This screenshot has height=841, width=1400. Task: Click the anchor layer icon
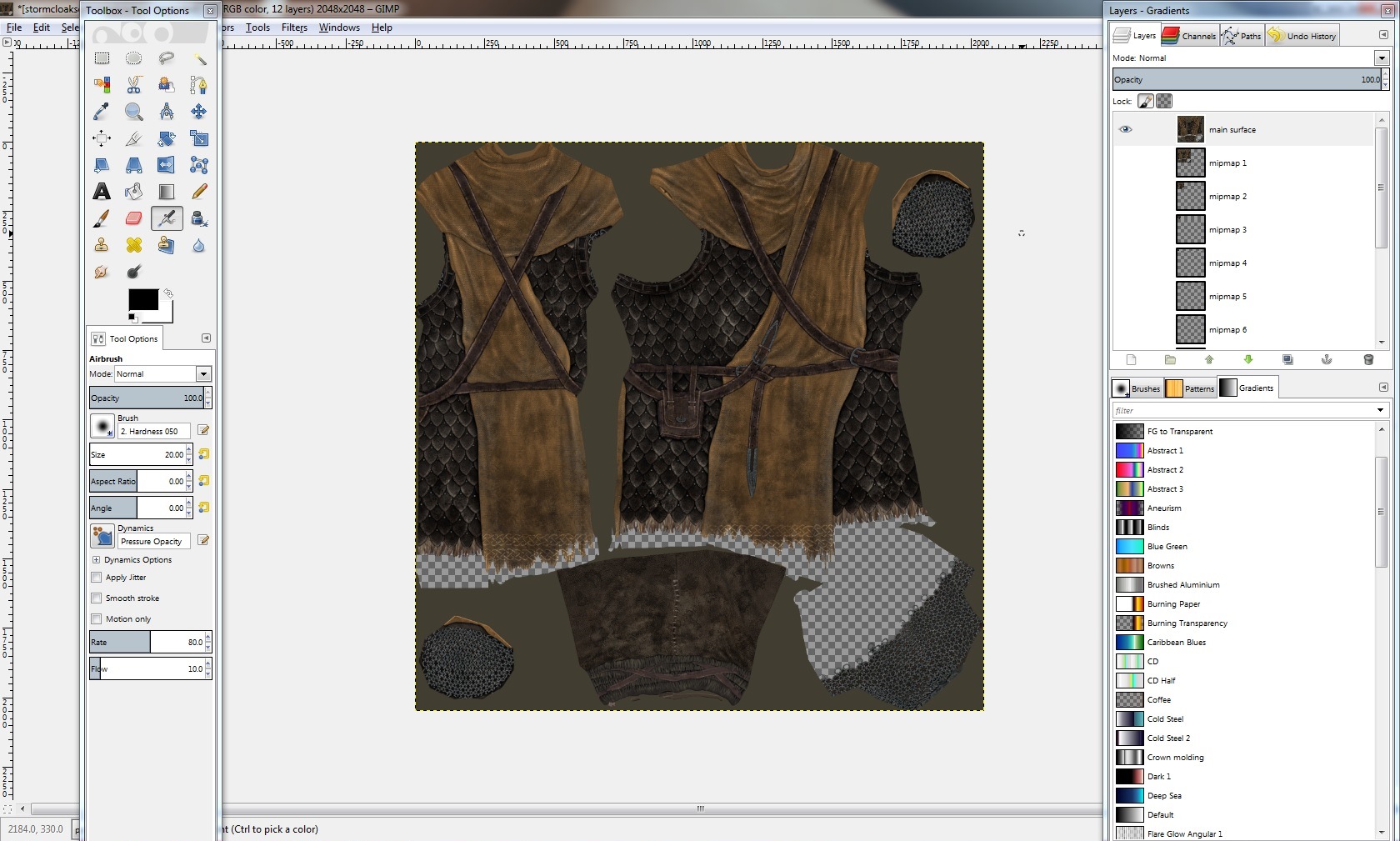click(x=1327, y=359)
